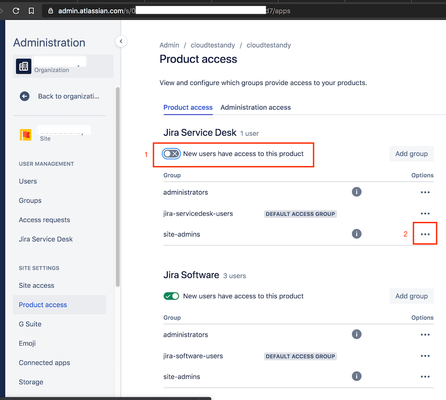Open options menu for Service Desk site-admins
The width and height of the screenshot is (446, 400).
[425, 234]
